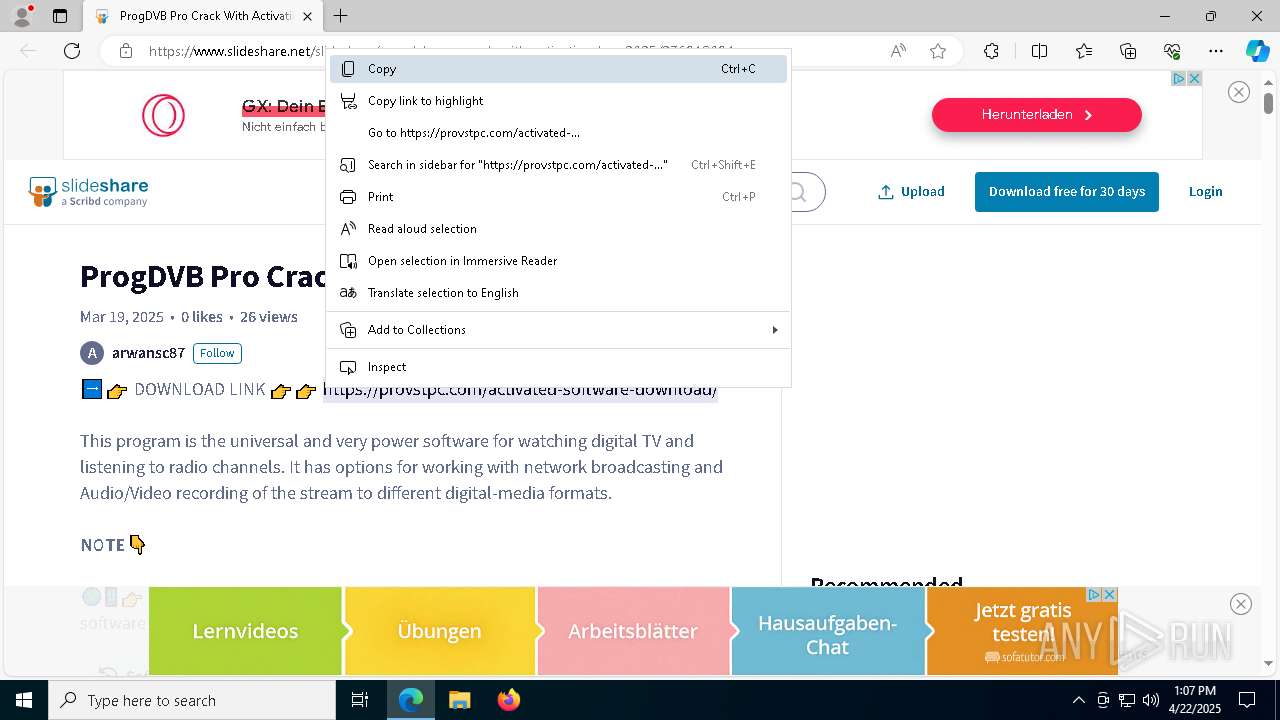Open File Explorer from taskbar
This screenshot has width=1280, height=720.
459,700
